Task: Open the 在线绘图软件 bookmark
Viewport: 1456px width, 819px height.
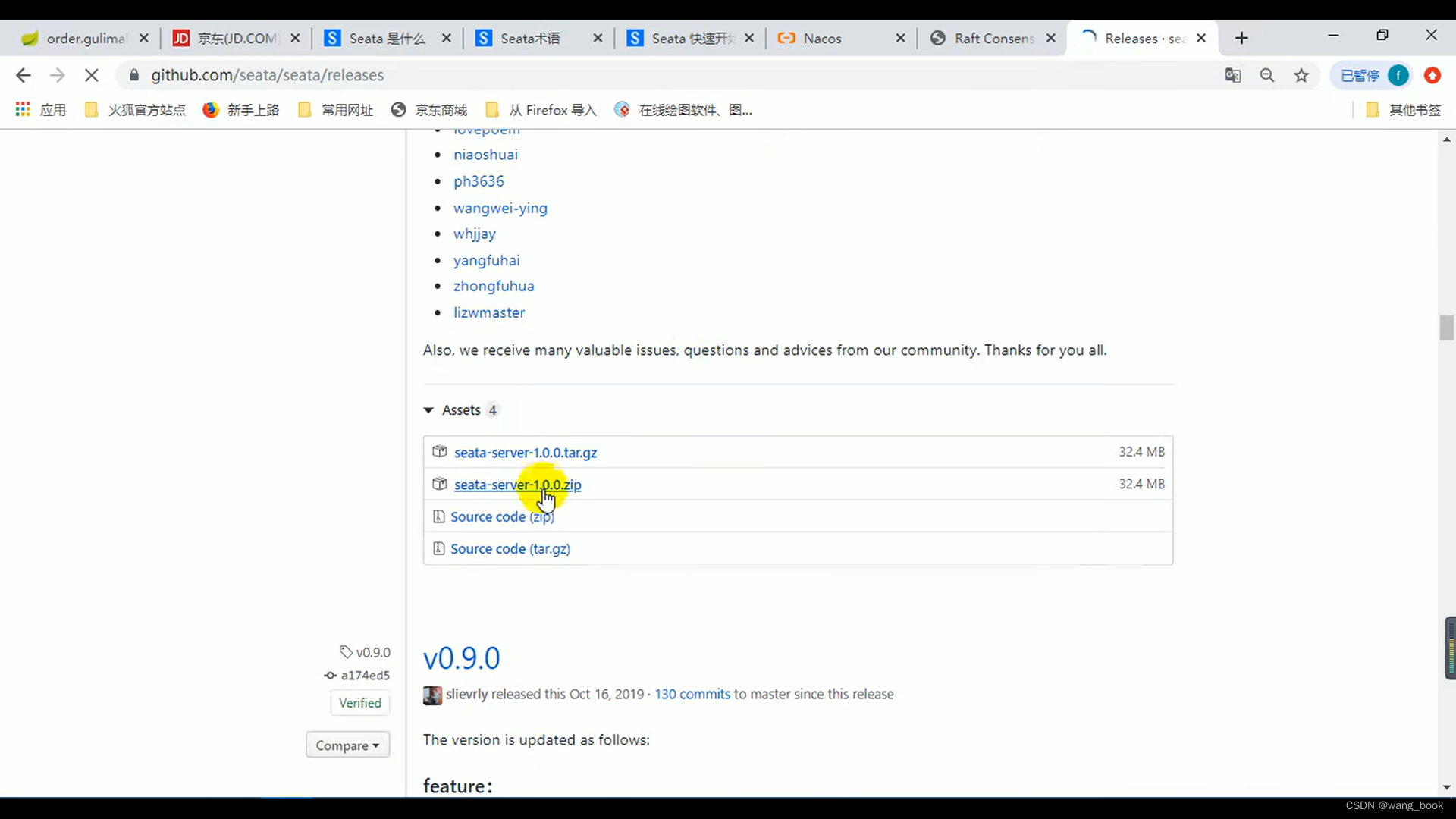Action: pos(683,110)
